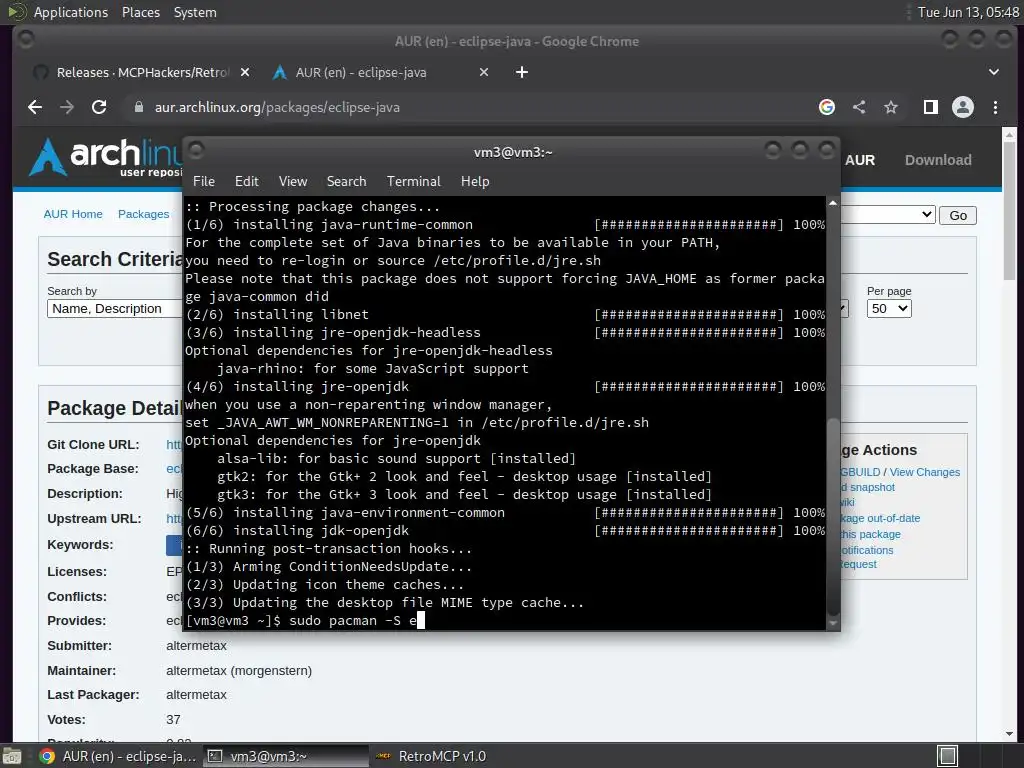
Task: Click the AUR navigation link in header
Action: tap(859, 160)
